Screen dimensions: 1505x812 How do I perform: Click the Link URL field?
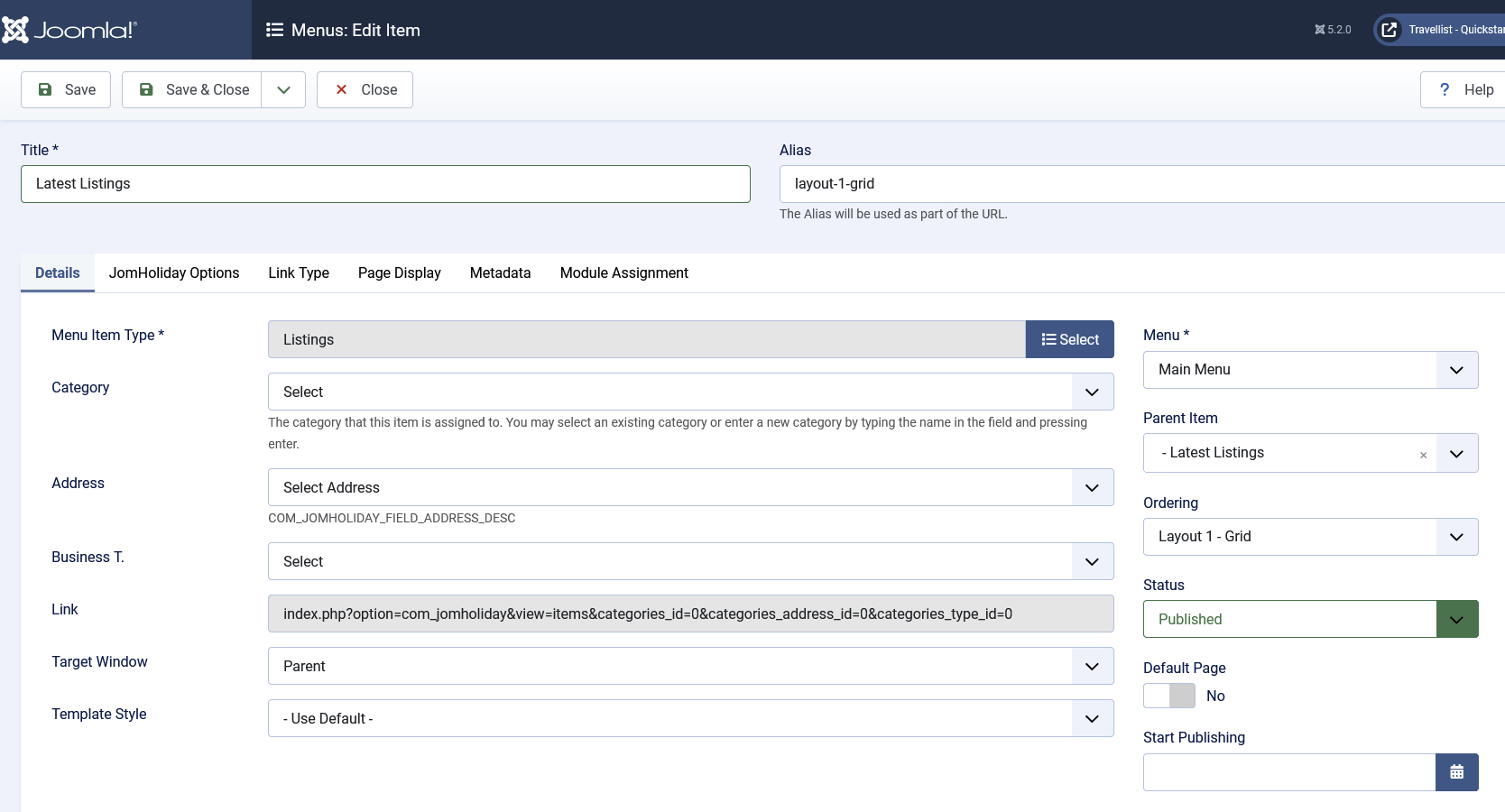tap(691, 614)
